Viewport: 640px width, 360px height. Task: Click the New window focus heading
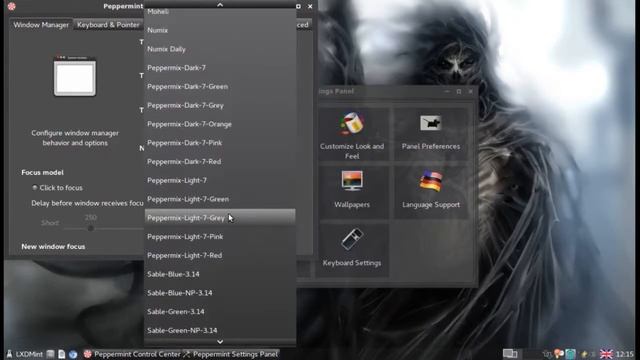[x=53, y=247]
